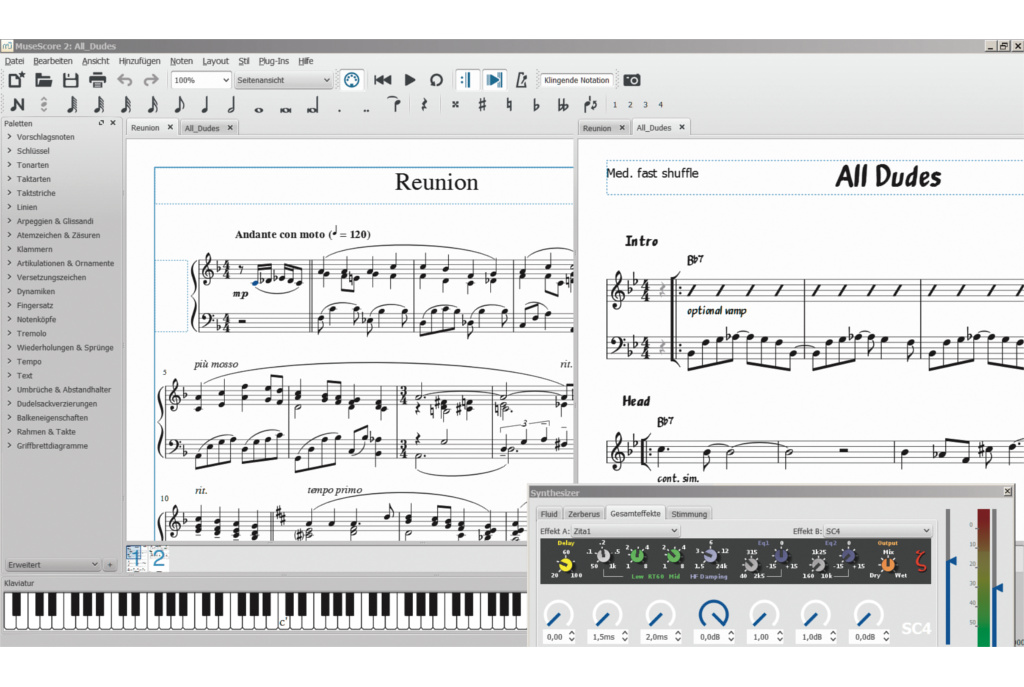Click the 1,5ms value field
This screenshot has width=1024, height=687.
tap(603, 636)
